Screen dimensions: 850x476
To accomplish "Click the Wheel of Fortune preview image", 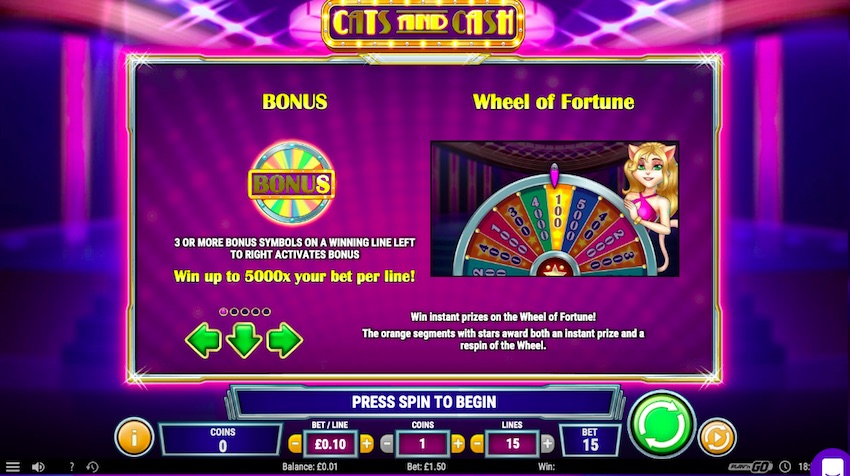I will coord(555,209).
